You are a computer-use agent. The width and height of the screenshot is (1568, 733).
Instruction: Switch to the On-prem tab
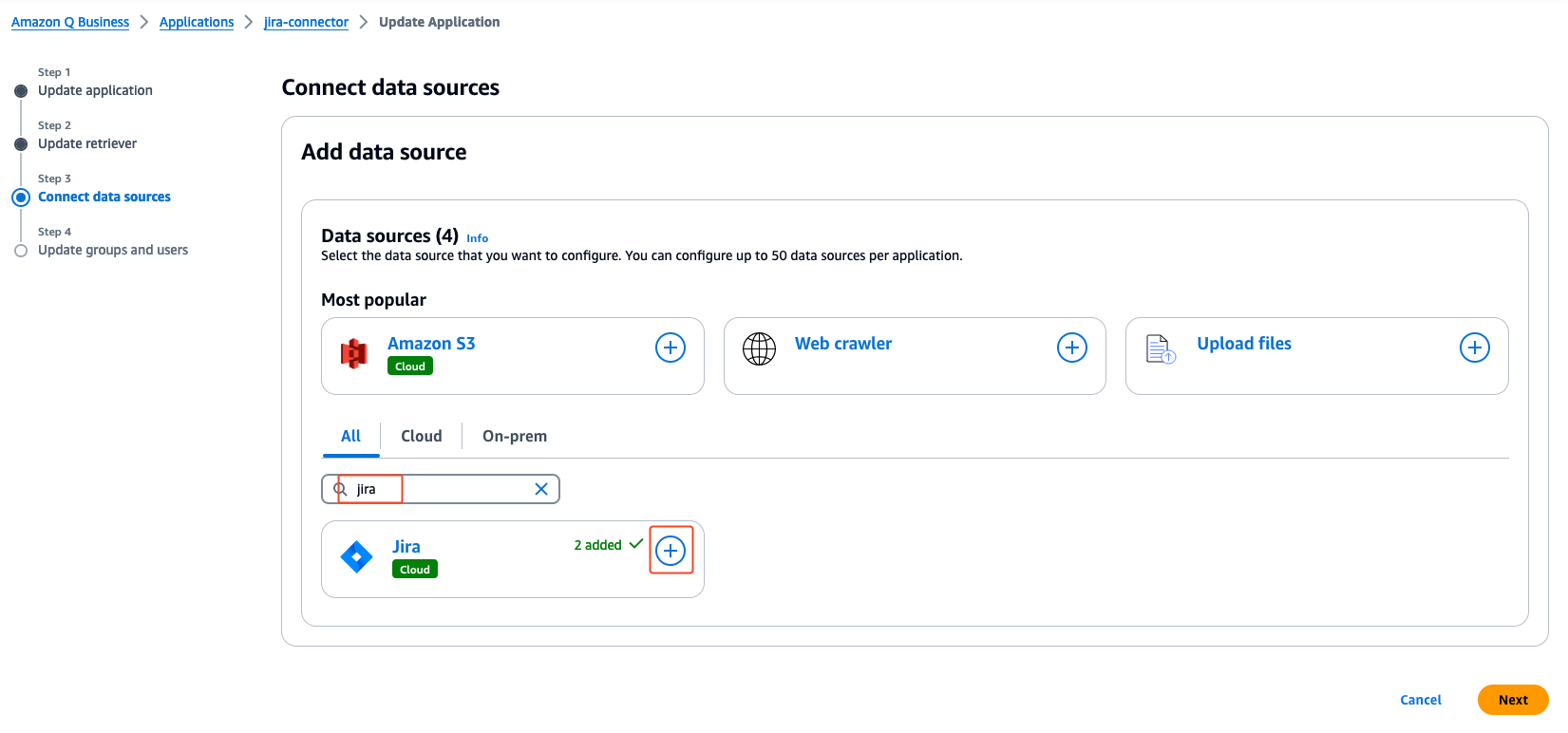[x=515, y=436]
